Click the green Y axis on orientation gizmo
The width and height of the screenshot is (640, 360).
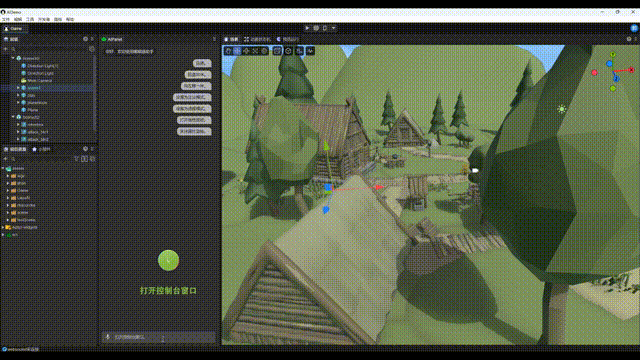613,55
